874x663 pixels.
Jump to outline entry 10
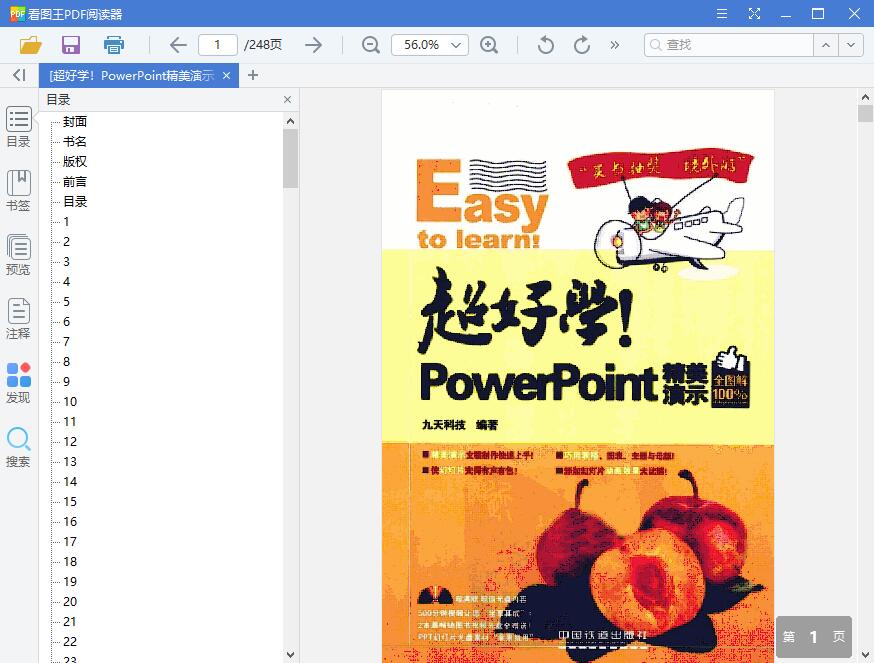(70, 401)
